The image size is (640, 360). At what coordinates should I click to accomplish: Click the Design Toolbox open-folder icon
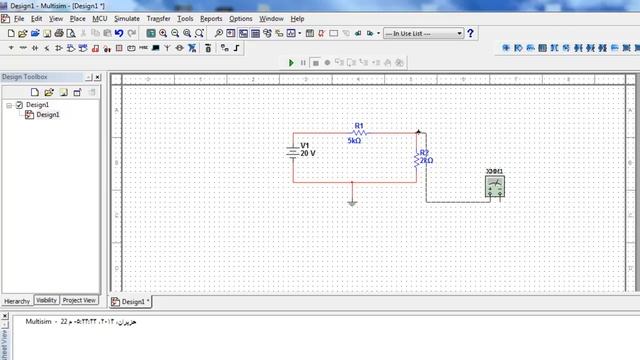point(49,92)
